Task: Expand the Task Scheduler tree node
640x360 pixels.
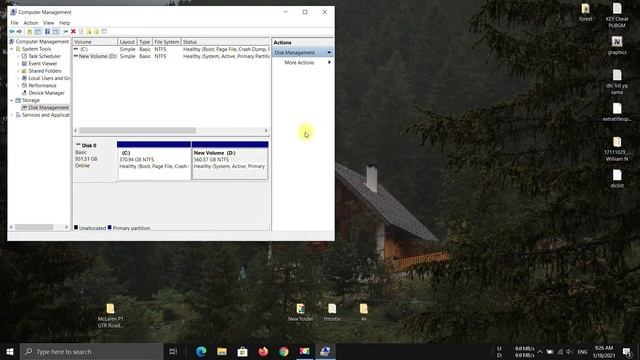Action: click(18, 56)
